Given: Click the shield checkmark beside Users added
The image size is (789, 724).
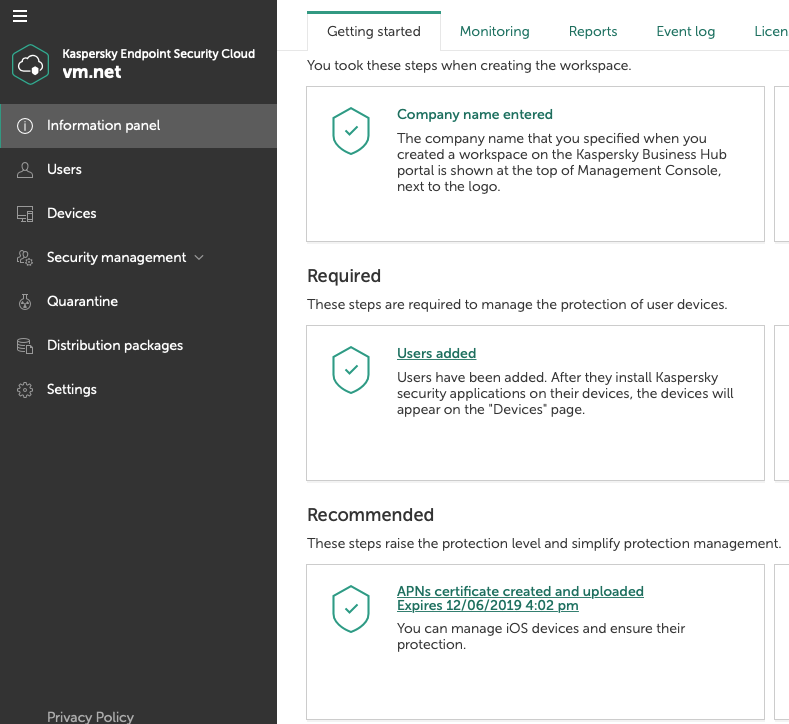Looking at the screenshot, I should [351, 370].
